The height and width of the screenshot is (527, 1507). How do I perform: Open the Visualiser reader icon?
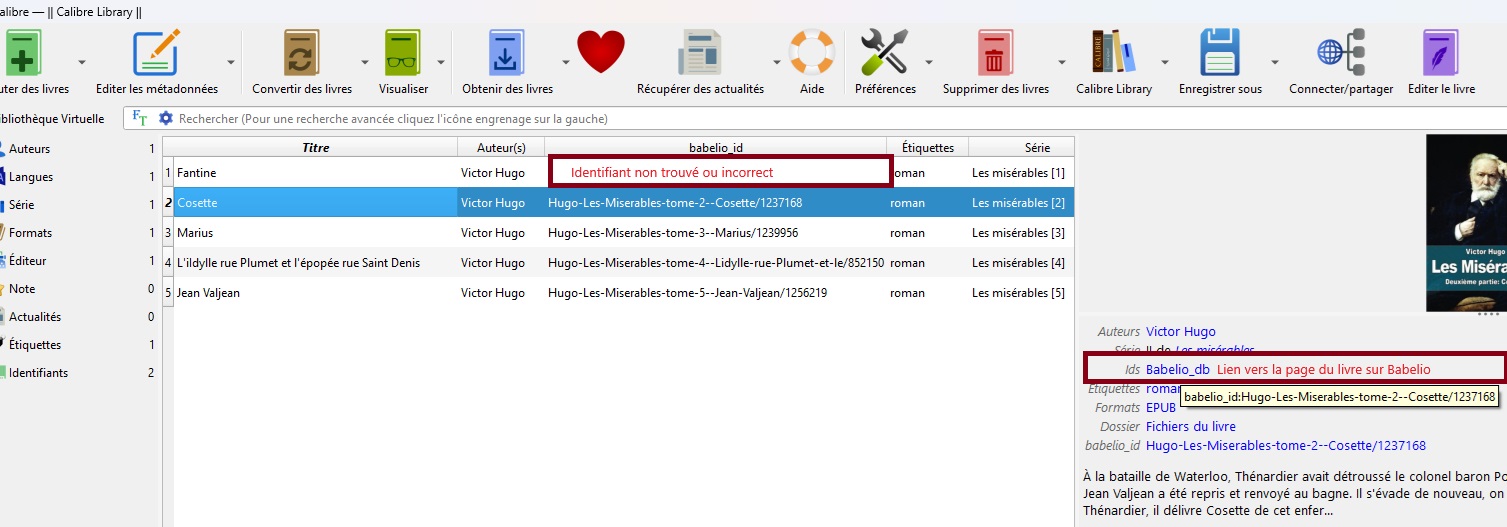[x=404, y=52]
